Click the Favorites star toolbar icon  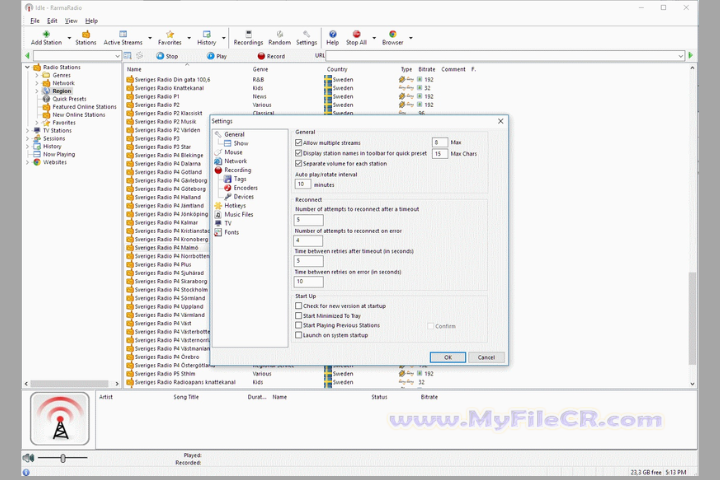(170, 38)
